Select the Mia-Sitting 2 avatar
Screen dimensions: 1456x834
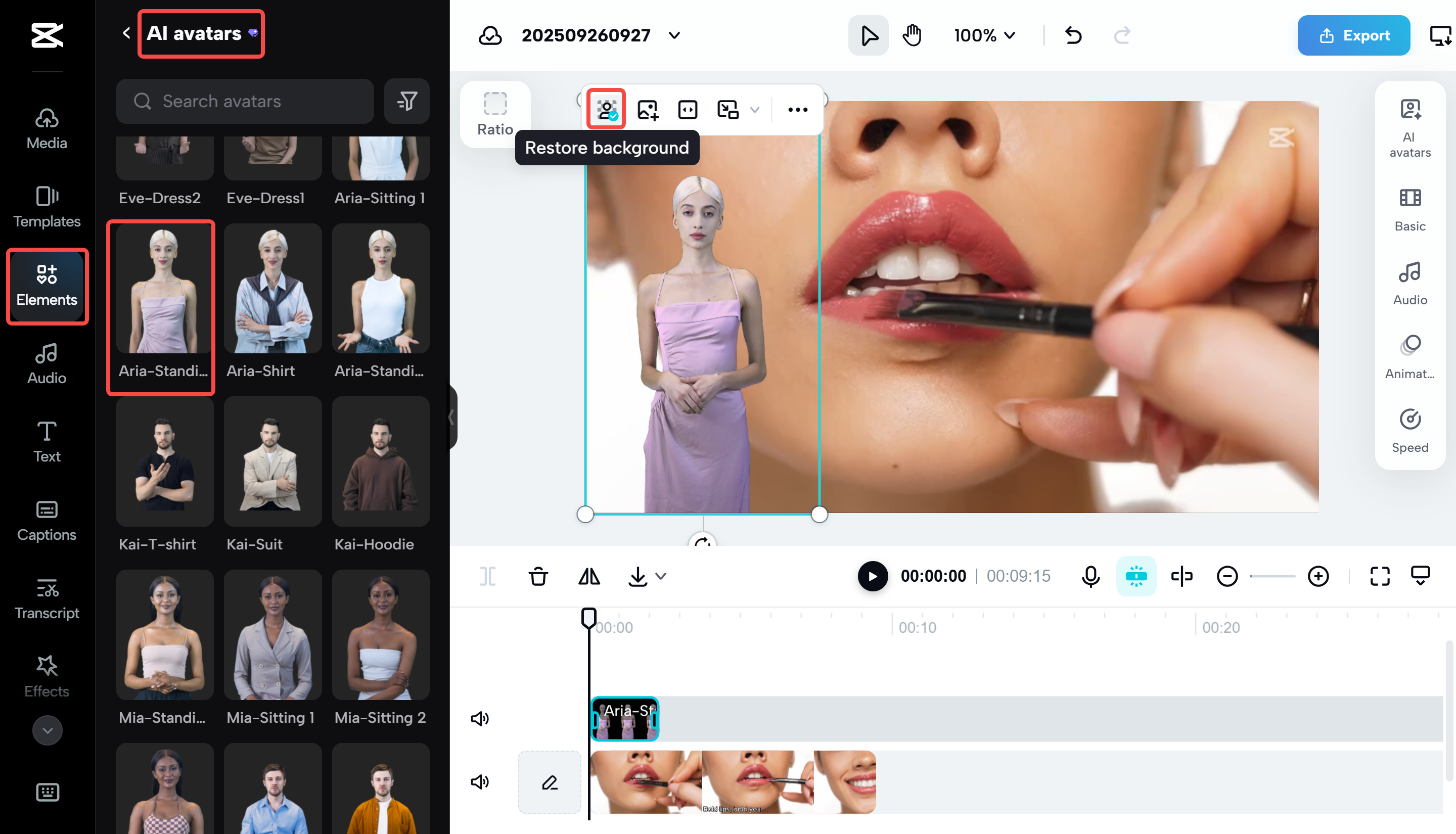tap(381, 648)
